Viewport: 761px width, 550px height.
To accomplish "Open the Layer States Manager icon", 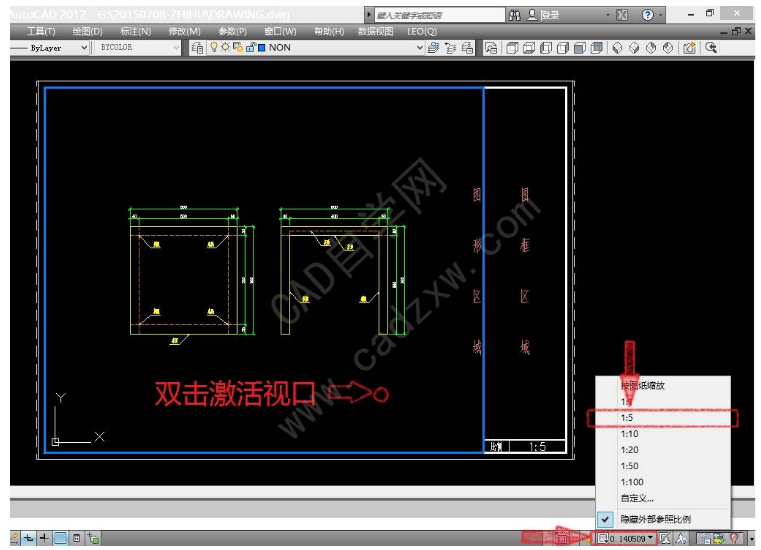I will tap(467, 48).
